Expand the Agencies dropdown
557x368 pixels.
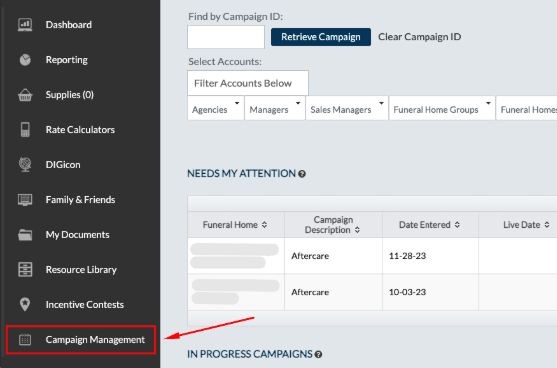pos(216,108)
